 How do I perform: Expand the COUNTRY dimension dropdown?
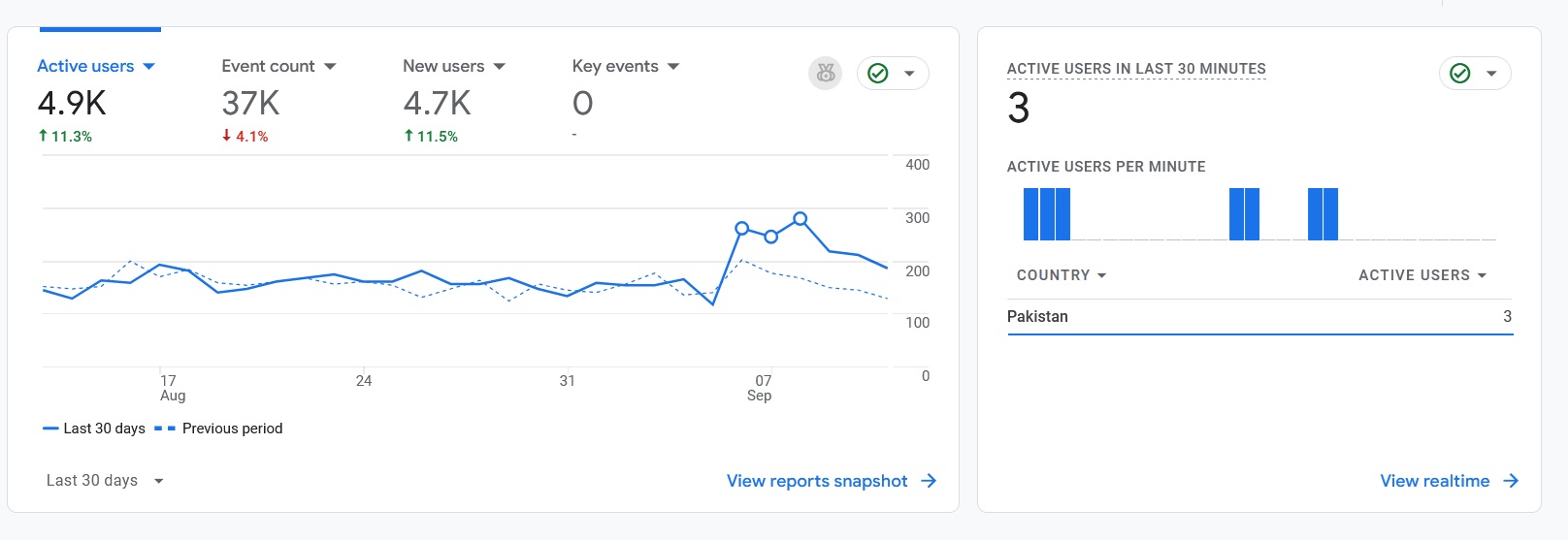1062,275
